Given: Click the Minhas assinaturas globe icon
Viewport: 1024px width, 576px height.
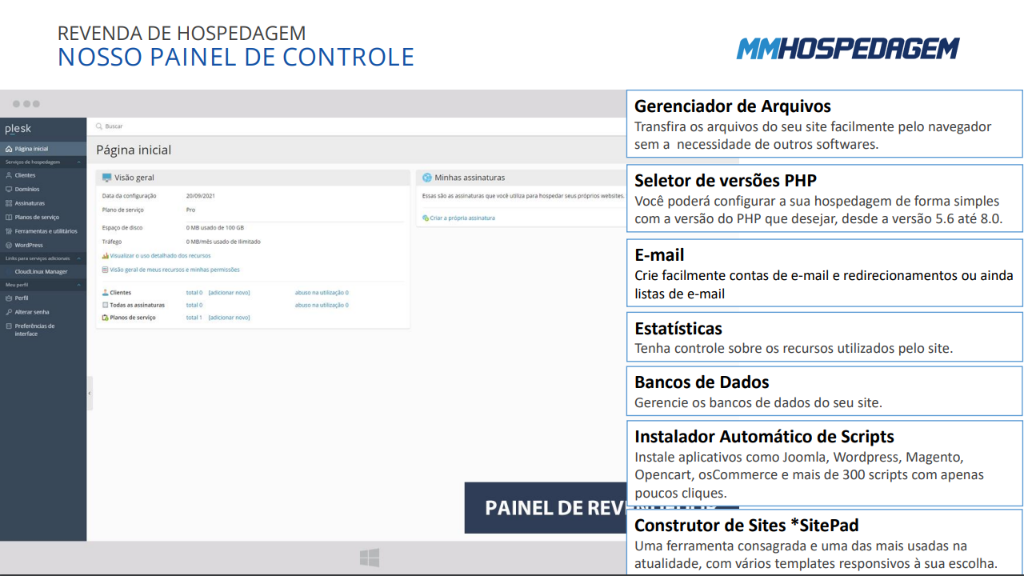Looking at the screenshot, I should pos(427,178).
